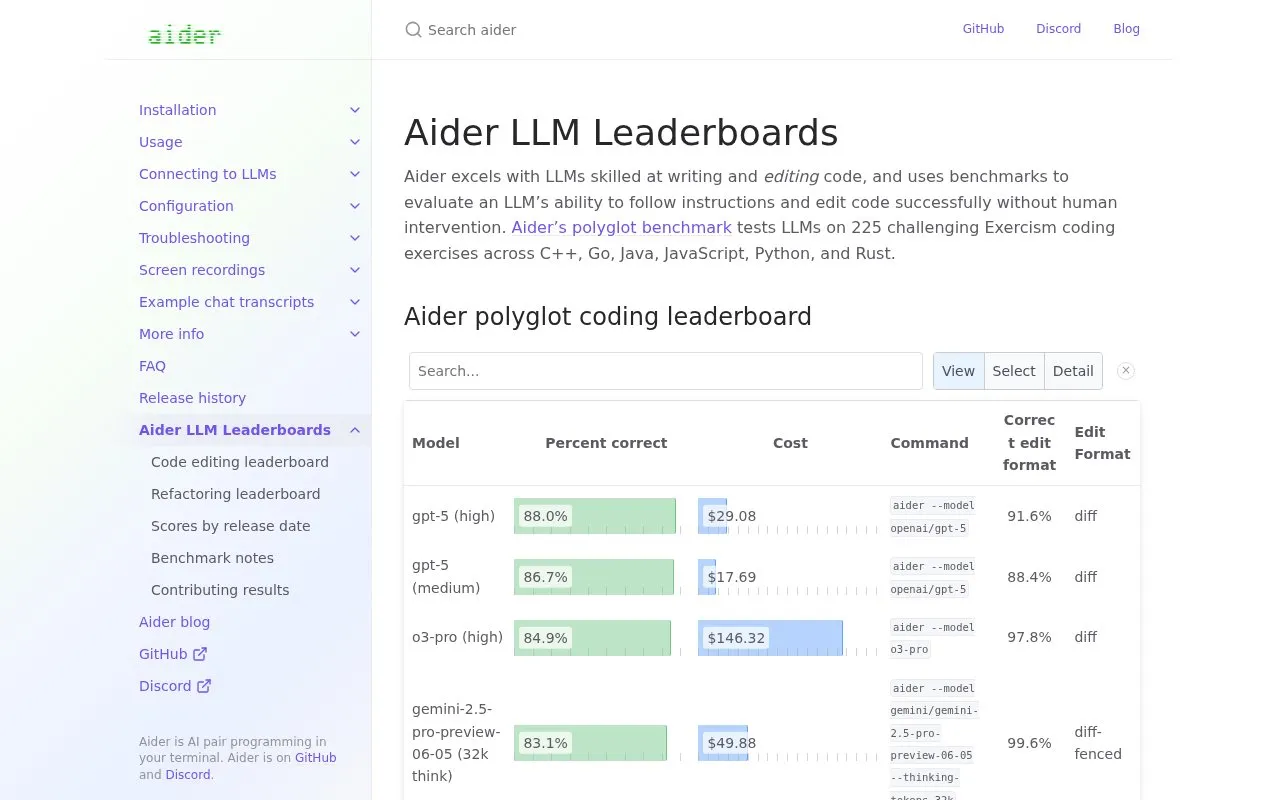1280x800 pixels.
Task: Collapse the Aider LLM Leaderboards chevron
Action: [x=355, y=430]
